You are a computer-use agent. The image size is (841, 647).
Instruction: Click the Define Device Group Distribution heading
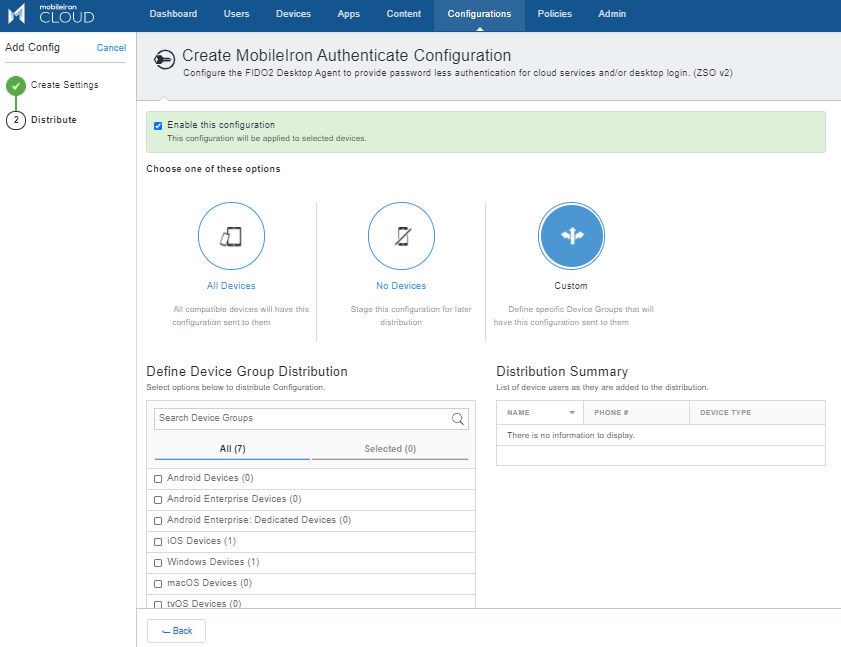click(247, 371)
